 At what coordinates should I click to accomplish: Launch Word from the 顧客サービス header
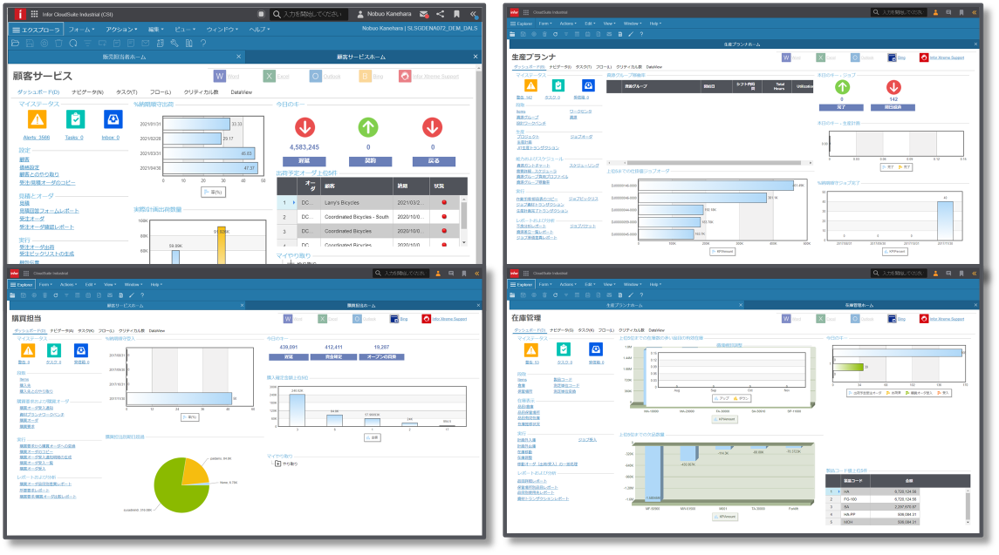[x=220, y=76]
